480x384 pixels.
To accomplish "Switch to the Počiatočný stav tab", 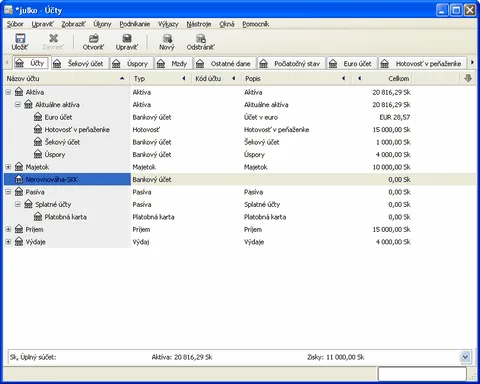I will pyautogui.click(x=291, y=63).
